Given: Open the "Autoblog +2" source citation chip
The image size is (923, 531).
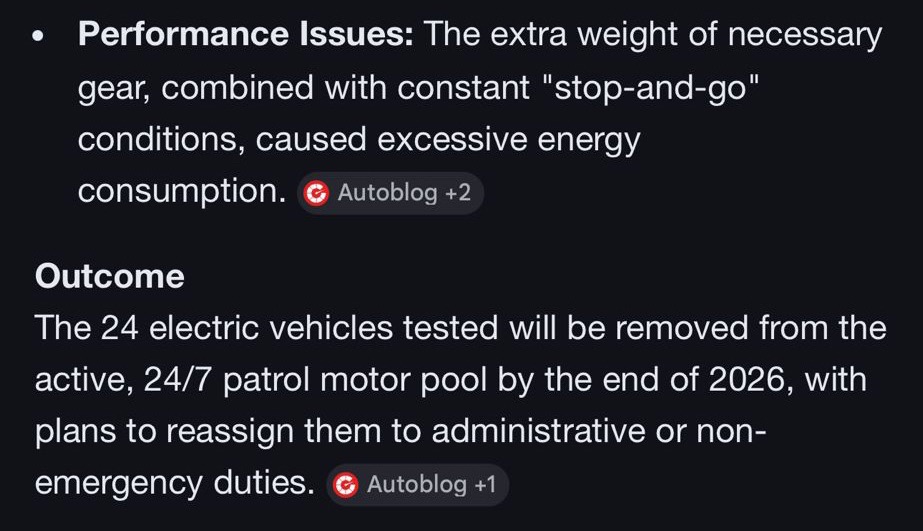Looking at the screenshot, I should [391, 193].
